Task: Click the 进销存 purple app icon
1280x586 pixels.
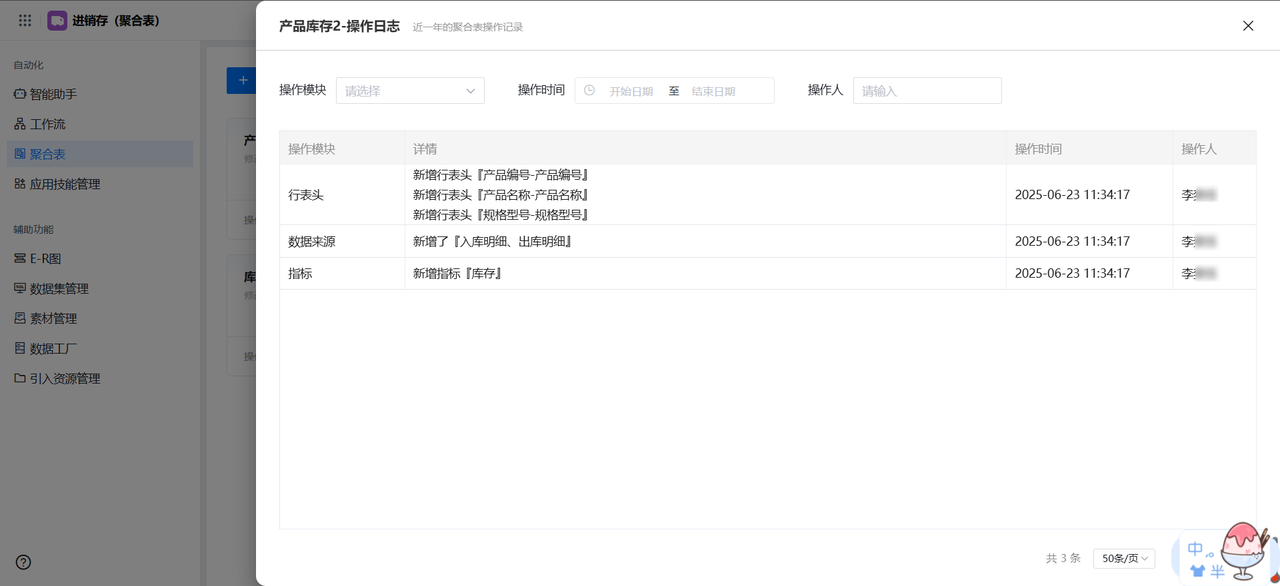Action: (57, 20)
